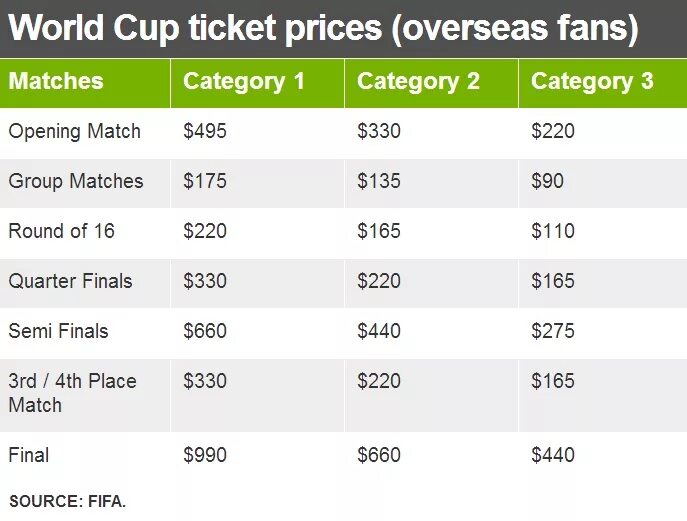Click the Category 2 column header
The width and height of the screenshot is (687, 521).
(x=418, y=81)
